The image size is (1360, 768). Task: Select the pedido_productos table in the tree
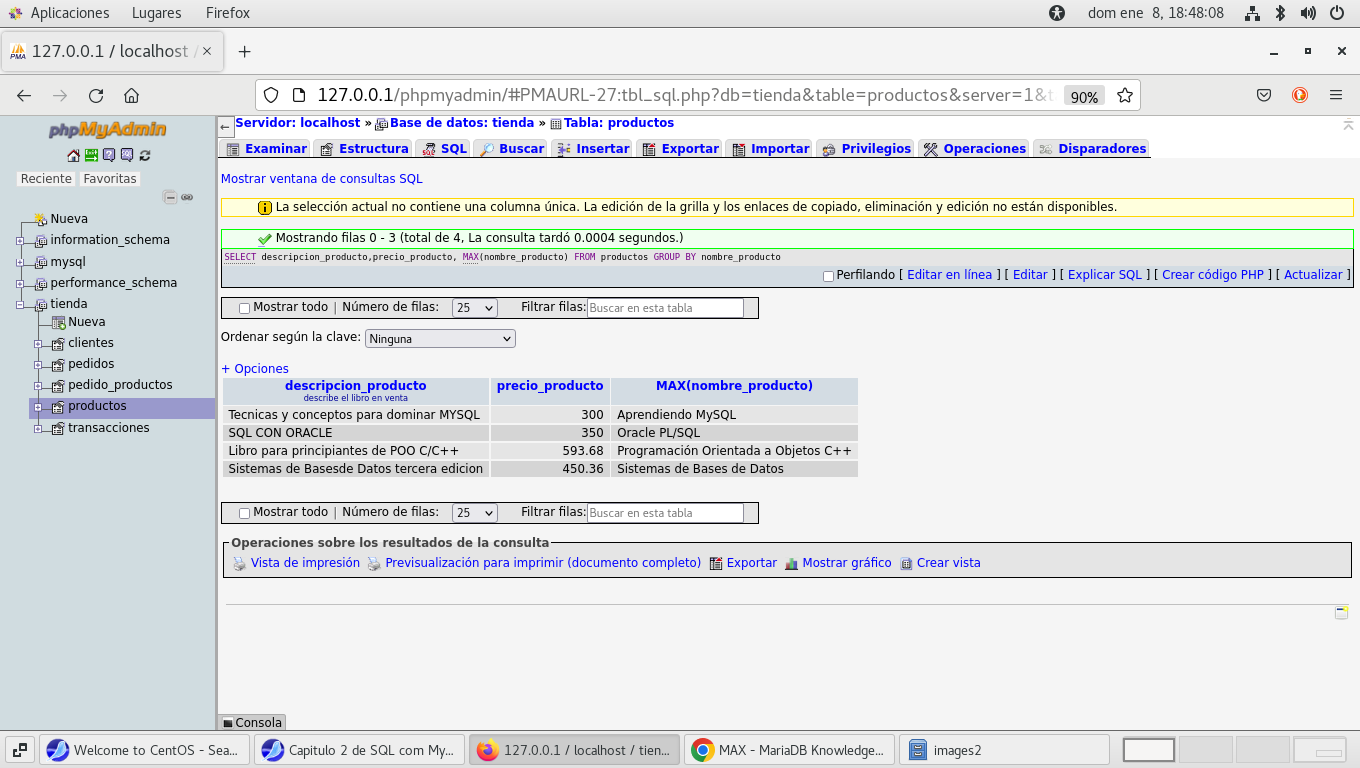(120, 385)
